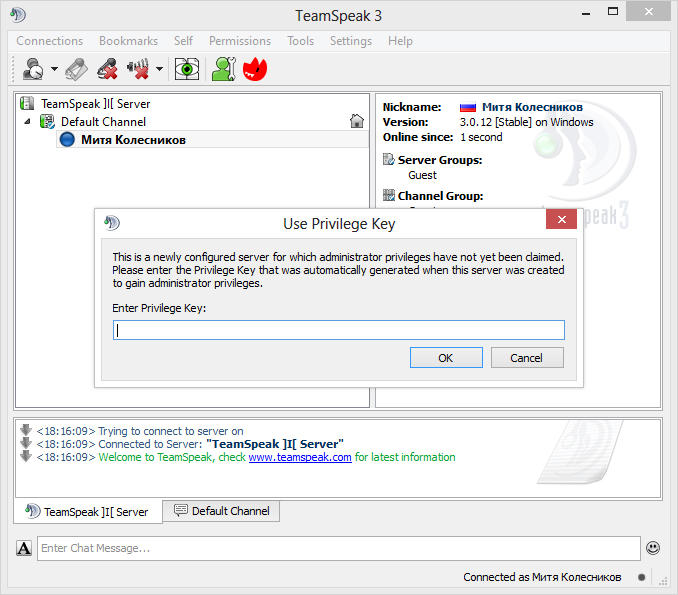Click the home icon on Default Channel
Screen dimensions: 678x595
click(x=357, y=121)
